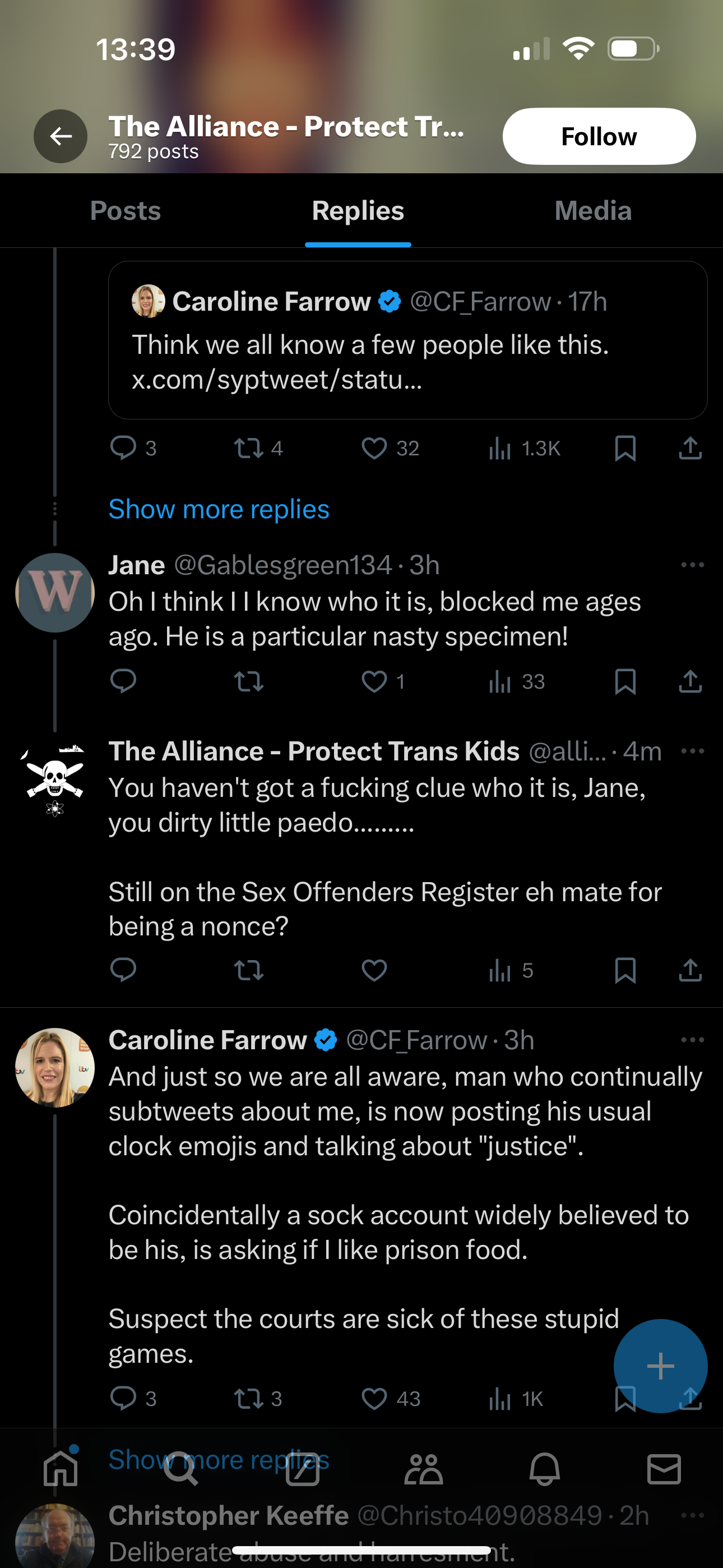
Task: Open more options on Caroline Farrow's 3h post
Action: coord(692,1040)
